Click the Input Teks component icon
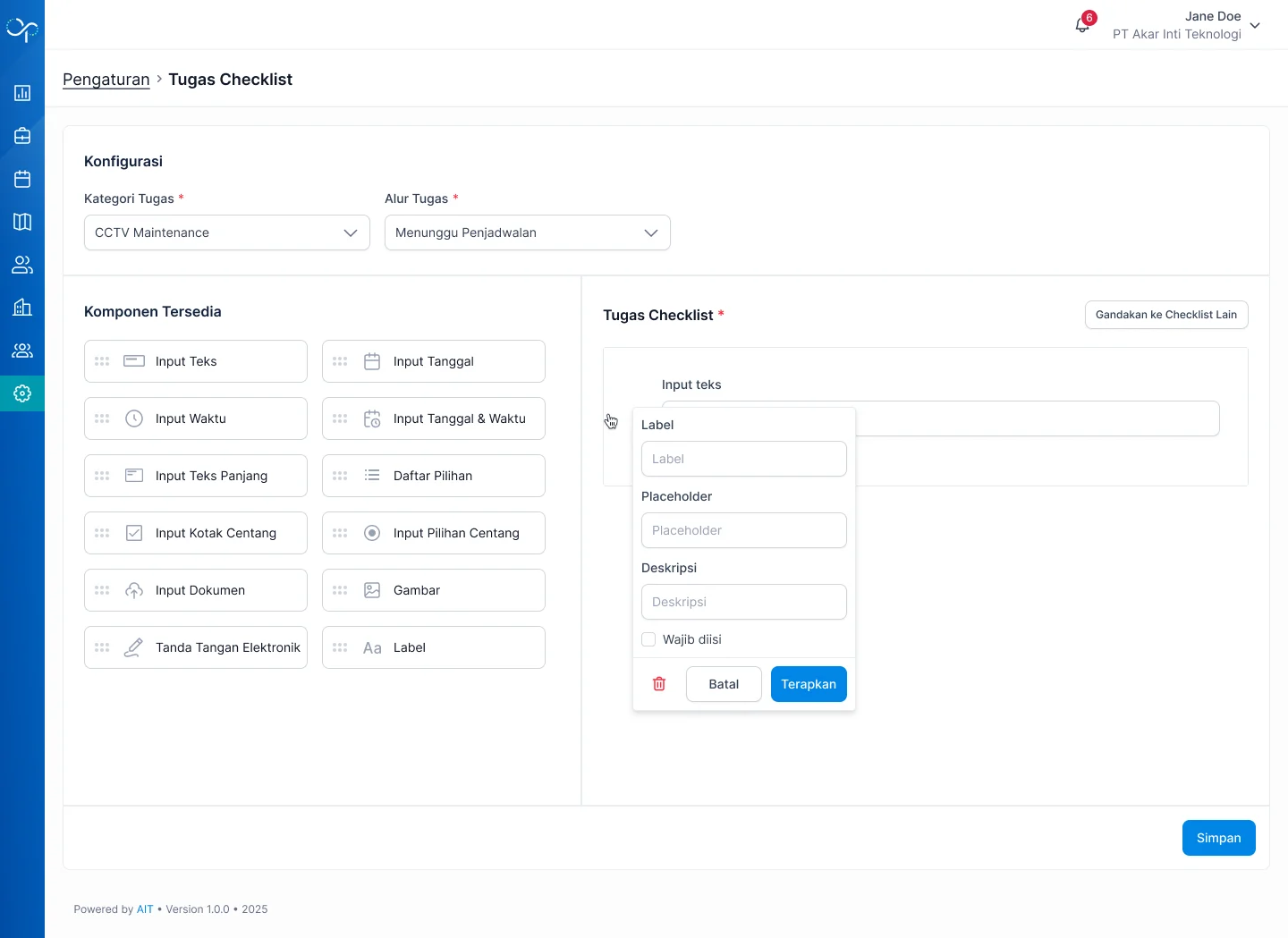Image resolution: width=1288 pixels, height=938 pixels. point(134,361)
